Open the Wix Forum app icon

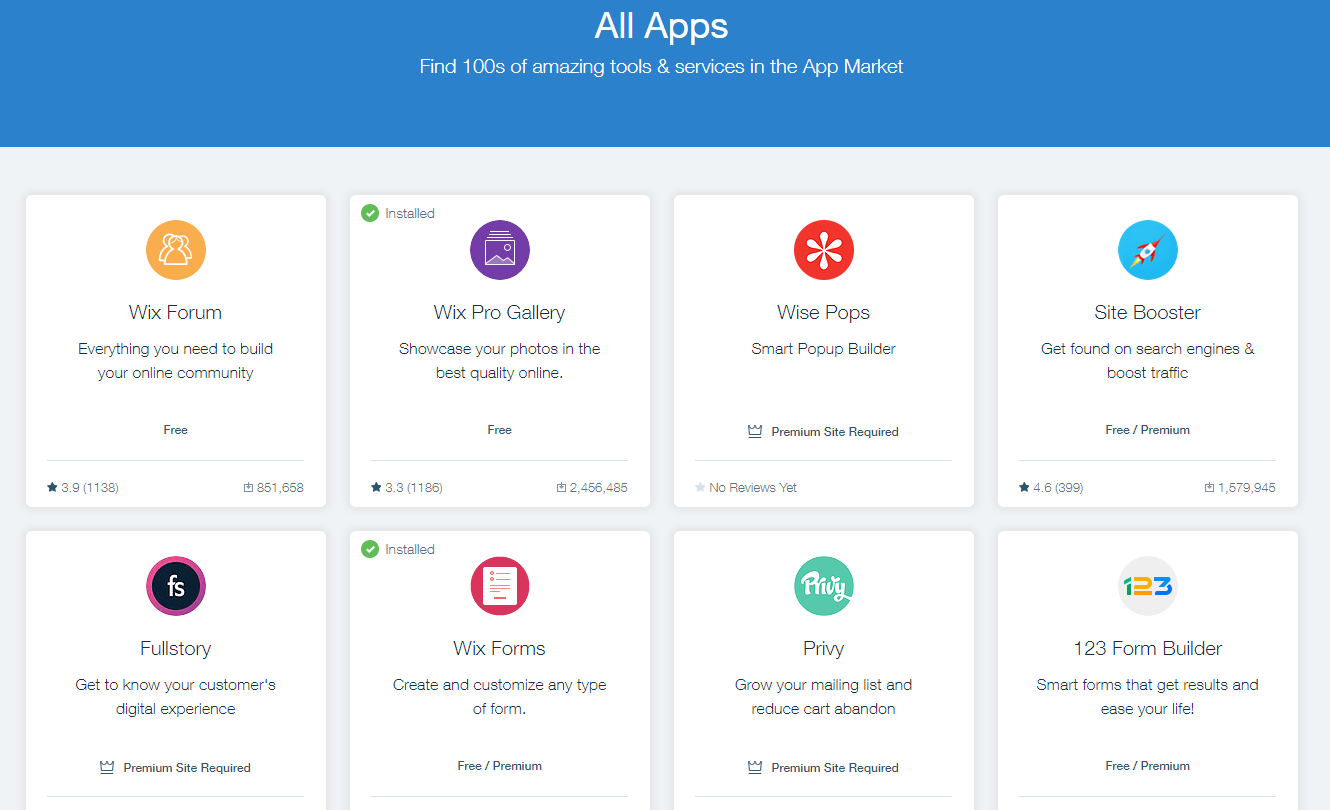(x=176, y=250)
